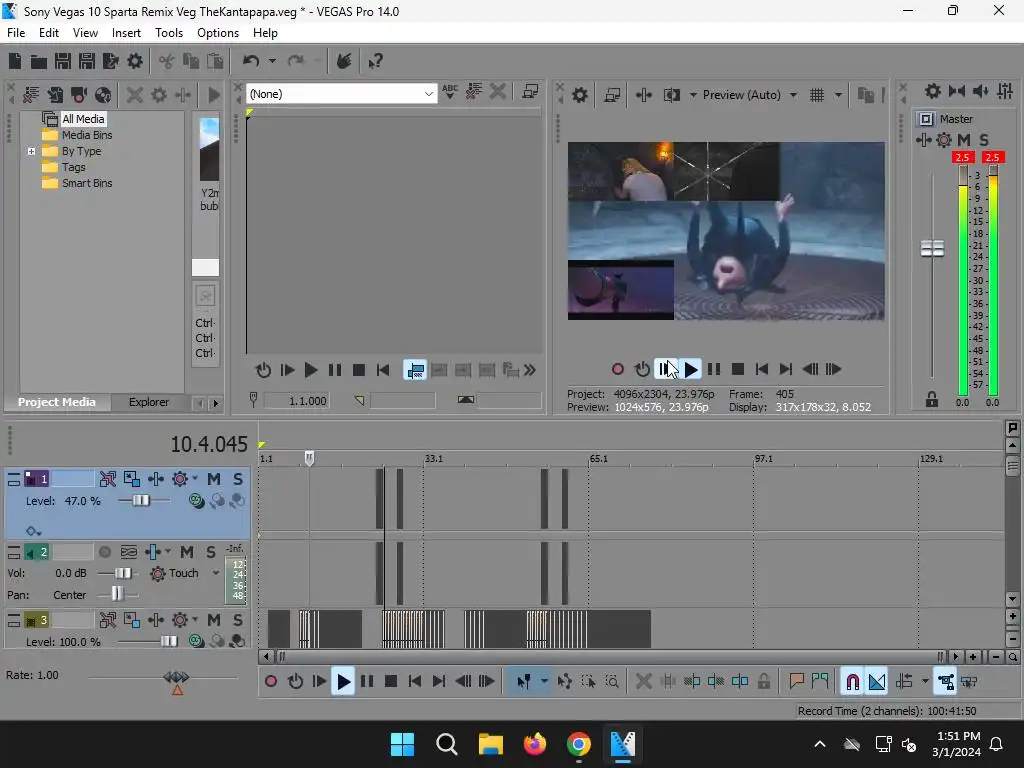
Task: Open preview grid overlays icon
Action: (x=817, y=95)
